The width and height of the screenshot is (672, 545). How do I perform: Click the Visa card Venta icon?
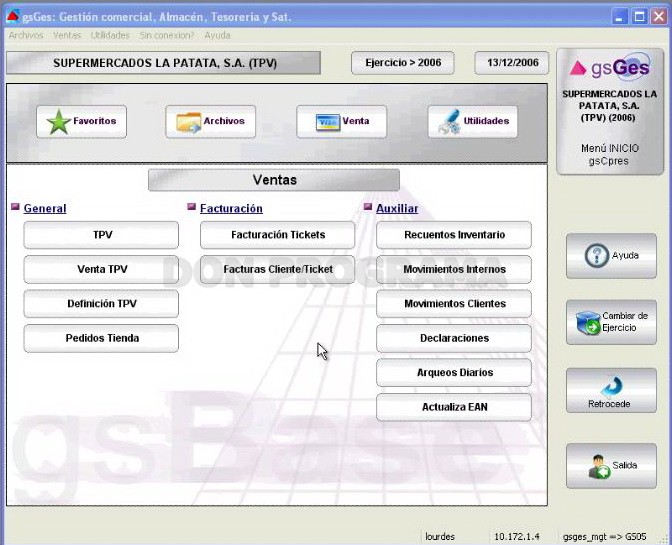tap(327, 122)
